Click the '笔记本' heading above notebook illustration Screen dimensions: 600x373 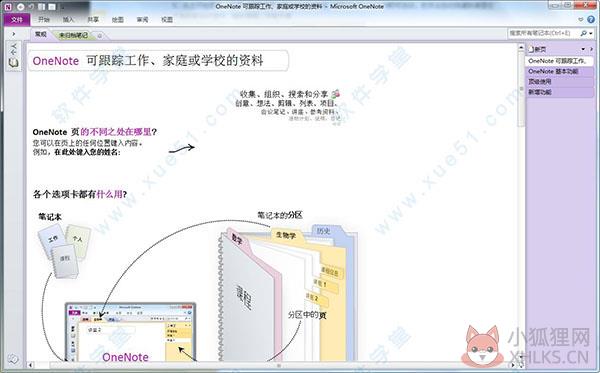pyautogui.click(x=50, y=217)
